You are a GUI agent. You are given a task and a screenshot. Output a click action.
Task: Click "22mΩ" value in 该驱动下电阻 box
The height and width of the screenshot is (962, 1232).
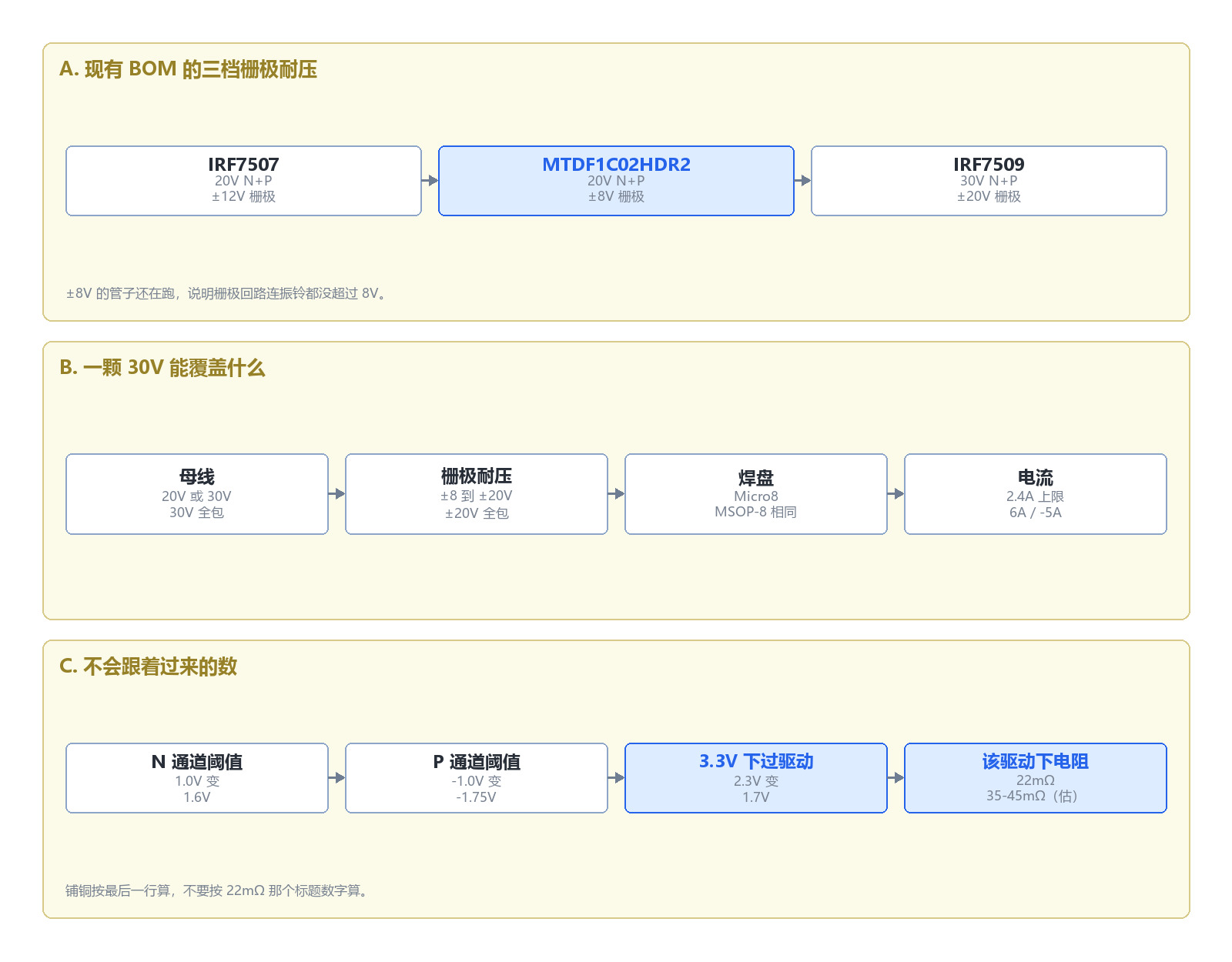pos(1036,780)
